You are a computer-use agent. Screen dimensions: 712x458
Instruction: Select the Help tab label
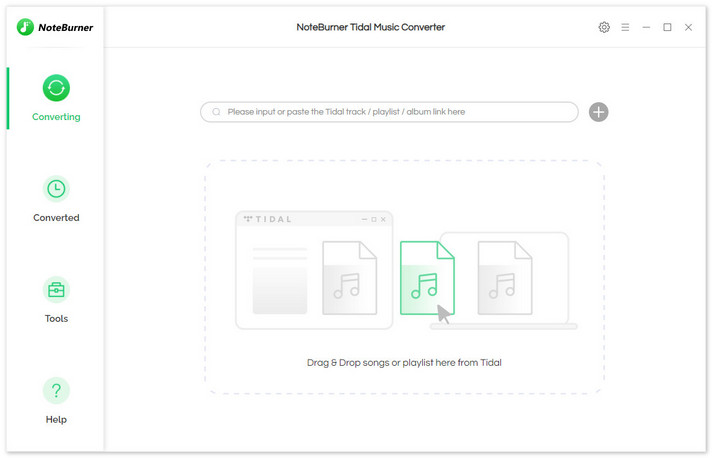pos(56,419)
